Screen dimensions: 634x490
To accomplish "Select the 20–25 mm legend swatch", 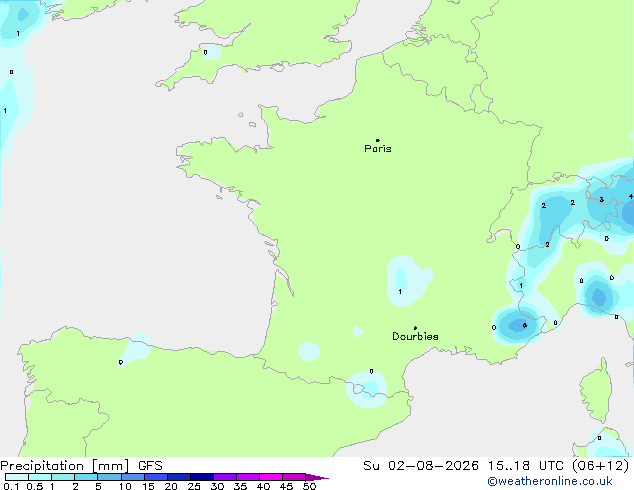I will [x=179, y=477].
